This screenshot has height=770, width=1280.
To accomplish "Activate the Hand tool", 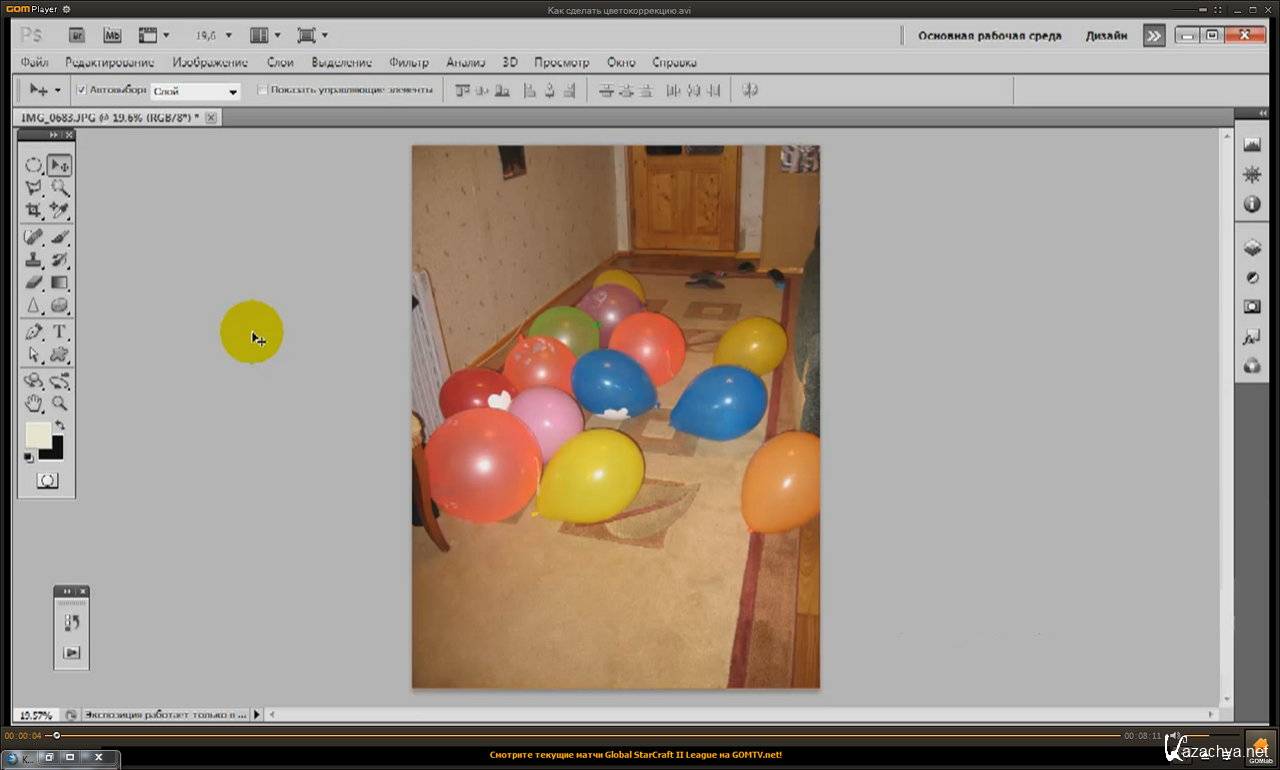I will click(x=33, y=403).
